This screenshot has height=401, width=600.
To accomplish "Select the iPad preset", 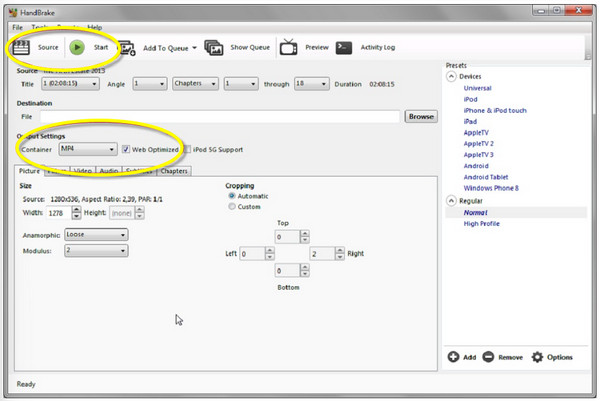I will pyautogui.click(x=470, y=121).
